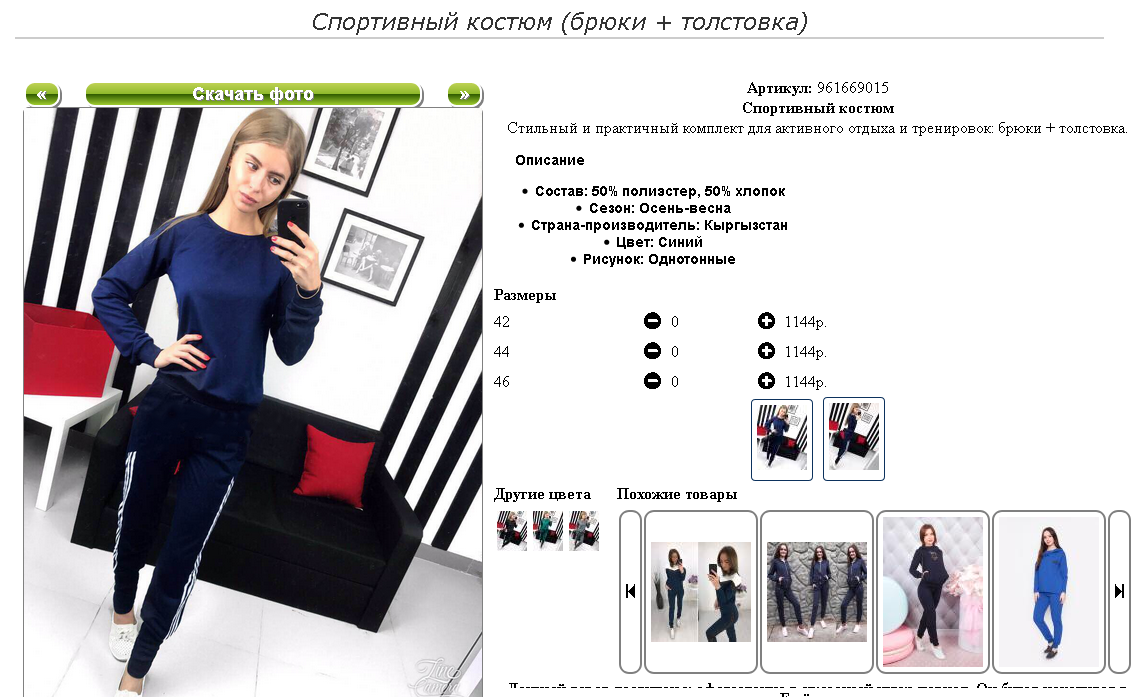
Task: Choose the green color variant thumbnail
Action: [548, 531]
